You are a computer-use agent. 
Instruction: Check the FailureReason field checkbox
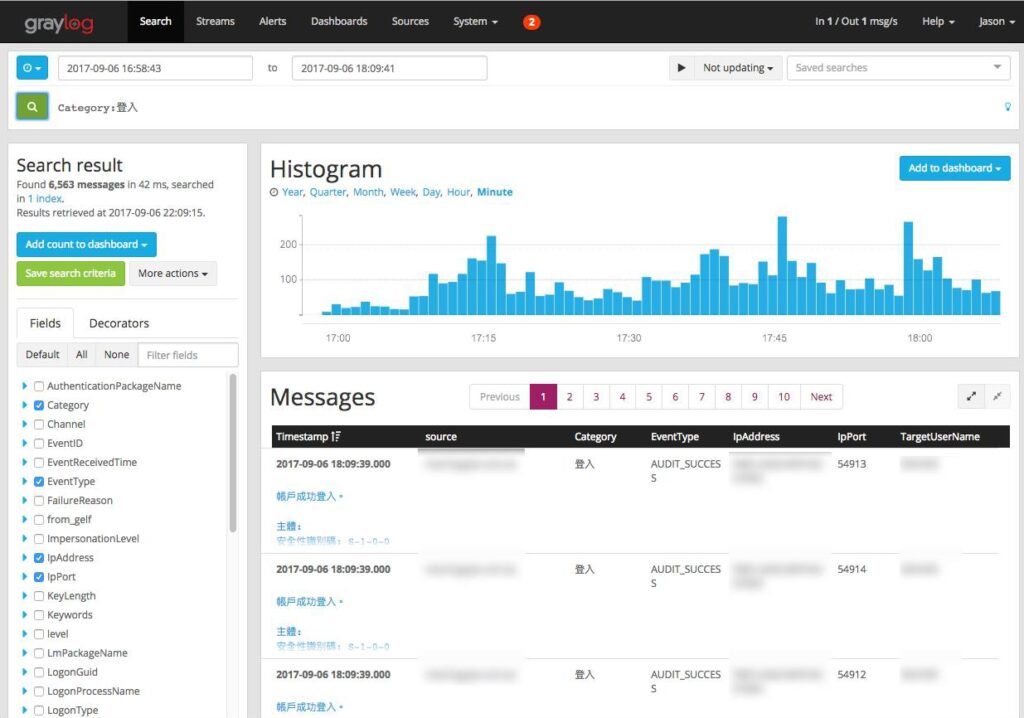pyautogui.click(x=39, y=500)
